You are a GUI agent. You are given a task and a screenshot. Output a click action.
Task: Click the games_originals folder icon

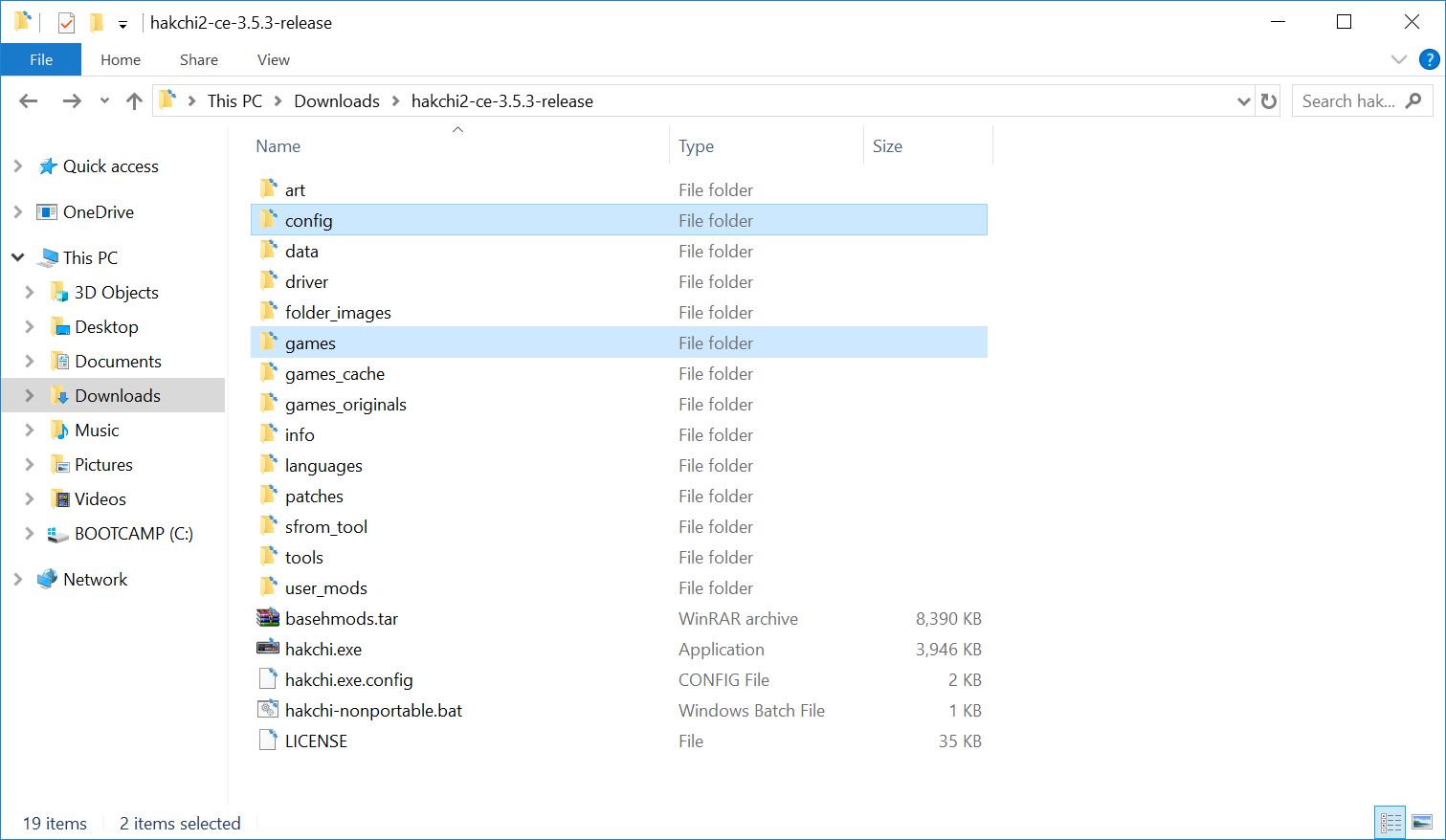tap(269, 404)
